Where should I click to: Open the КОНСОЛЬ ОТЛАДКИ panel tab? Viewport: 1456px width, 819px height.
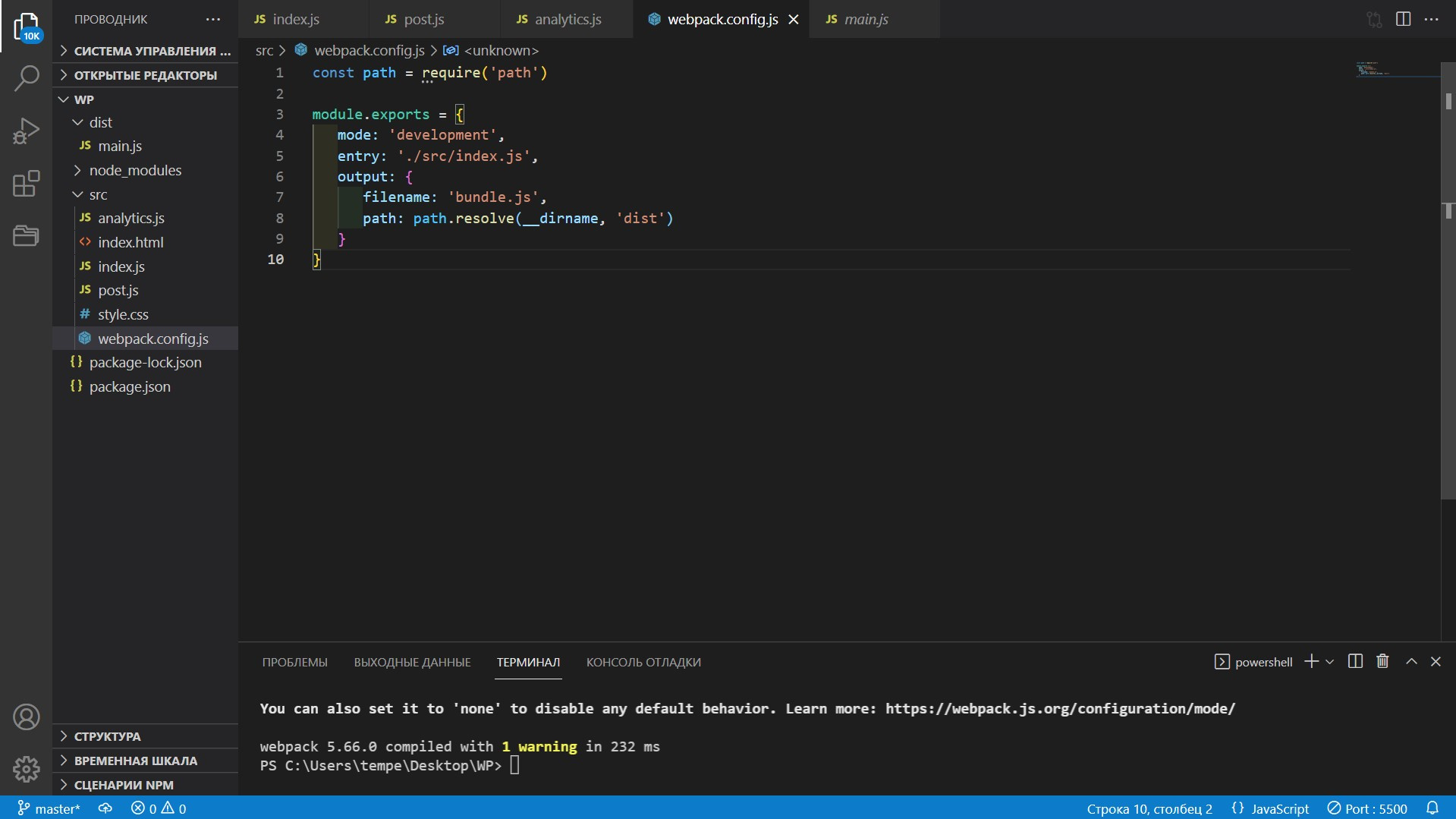click(643, 662)
